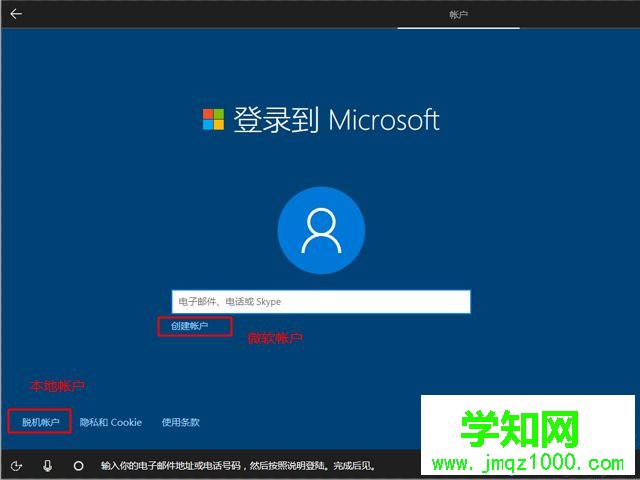Activate the Cortana circle icon
Viewport: 640px width, 480px height.
[78, 465]
